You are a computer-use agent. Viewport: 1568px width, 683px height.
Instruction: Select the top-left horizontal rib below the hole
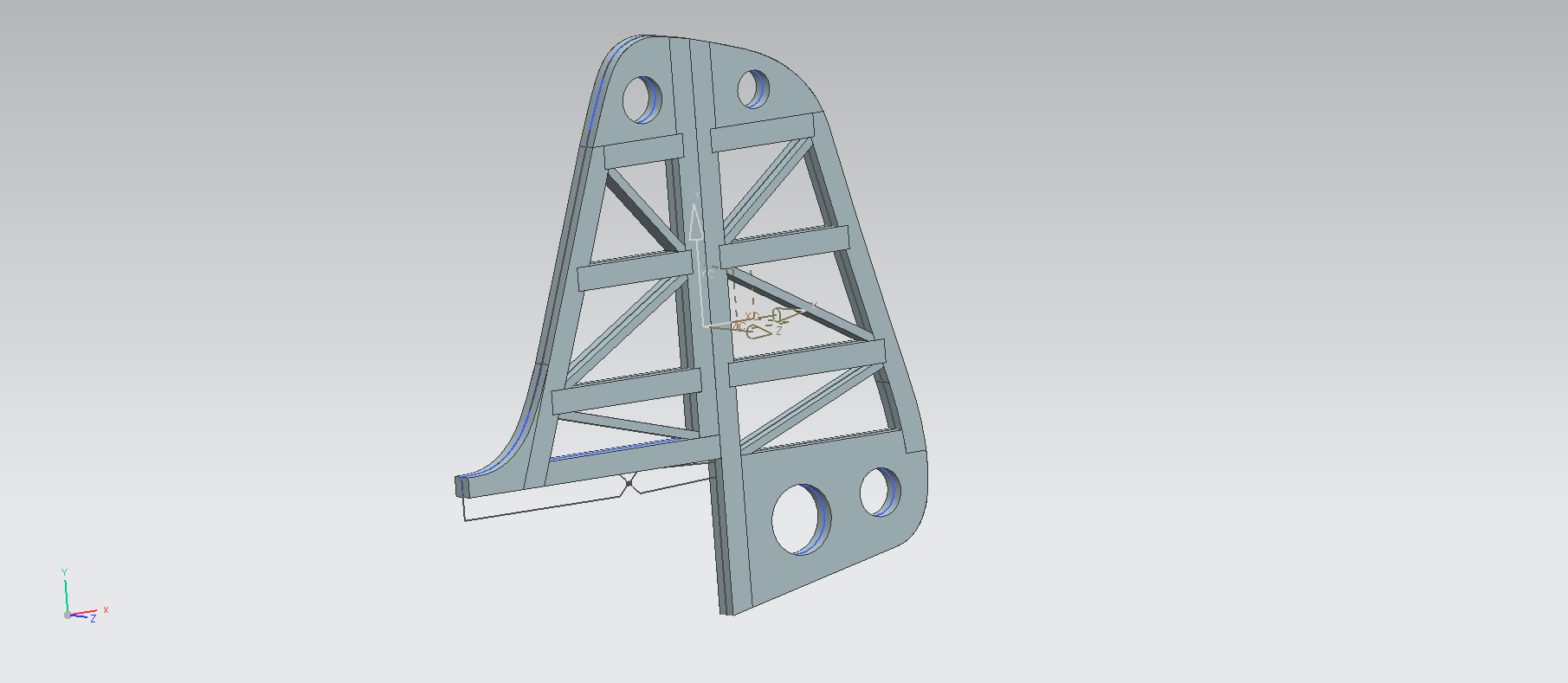coord(643,151)
